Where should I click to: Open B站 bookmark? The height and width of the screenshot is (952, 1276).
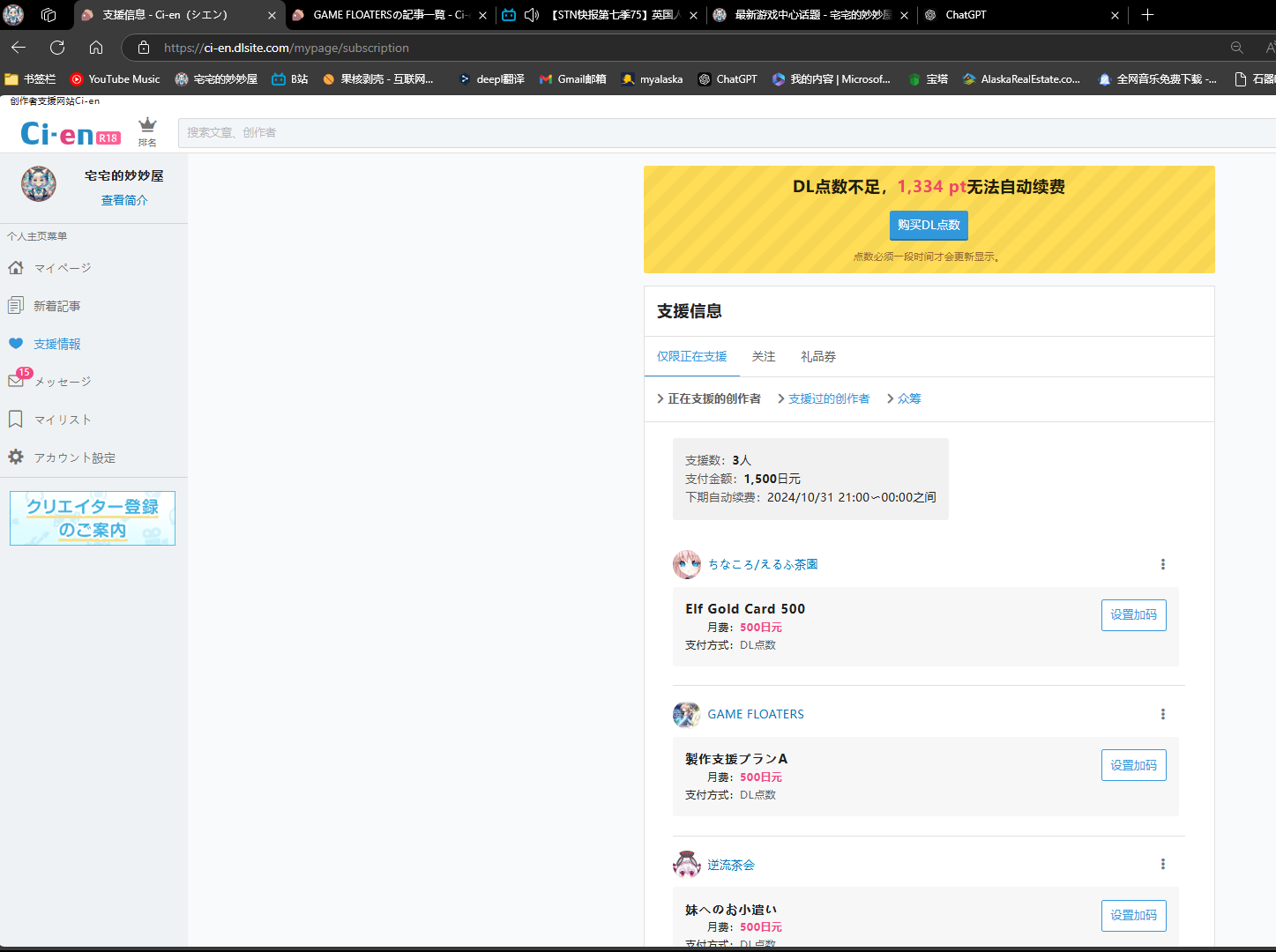(290, 79)
